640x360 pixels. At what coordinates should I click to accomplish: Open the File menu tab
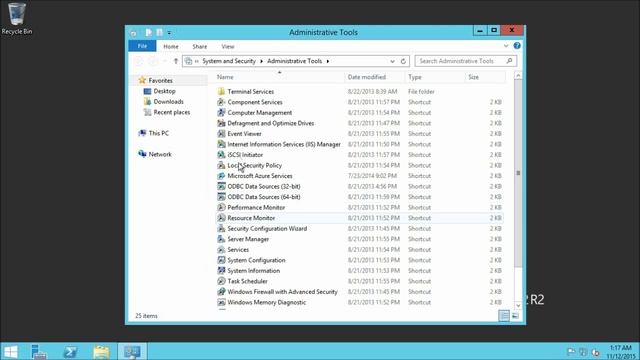pyautogui.click(x=142, y=46)
